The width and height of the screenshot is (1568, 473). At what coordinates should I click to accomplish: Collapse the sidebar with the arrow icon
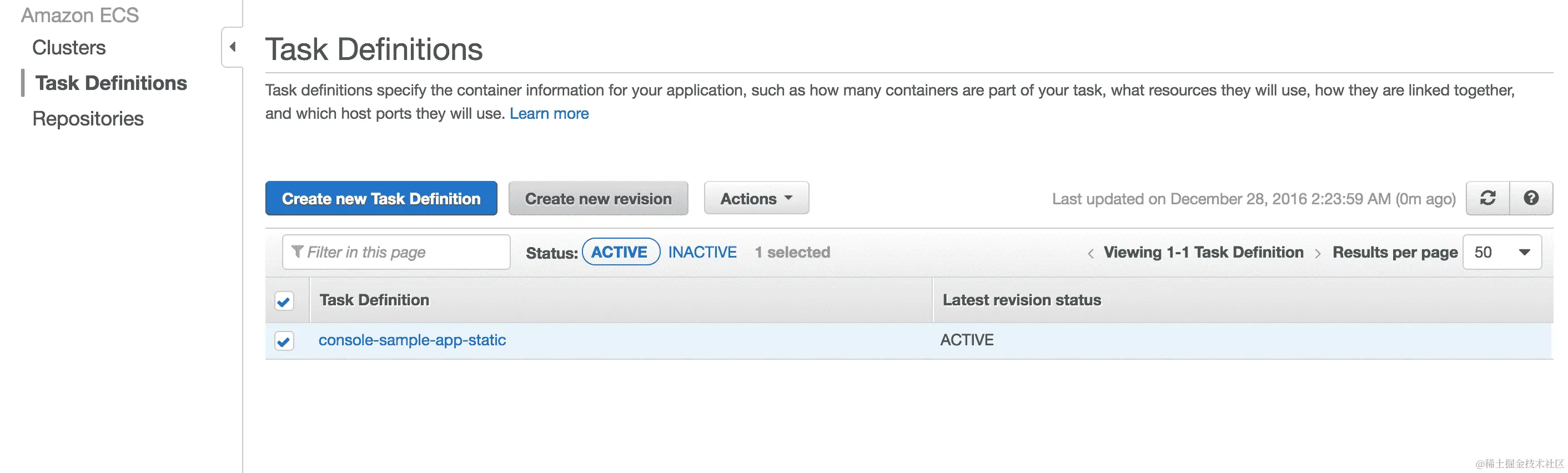pos(233,47)
